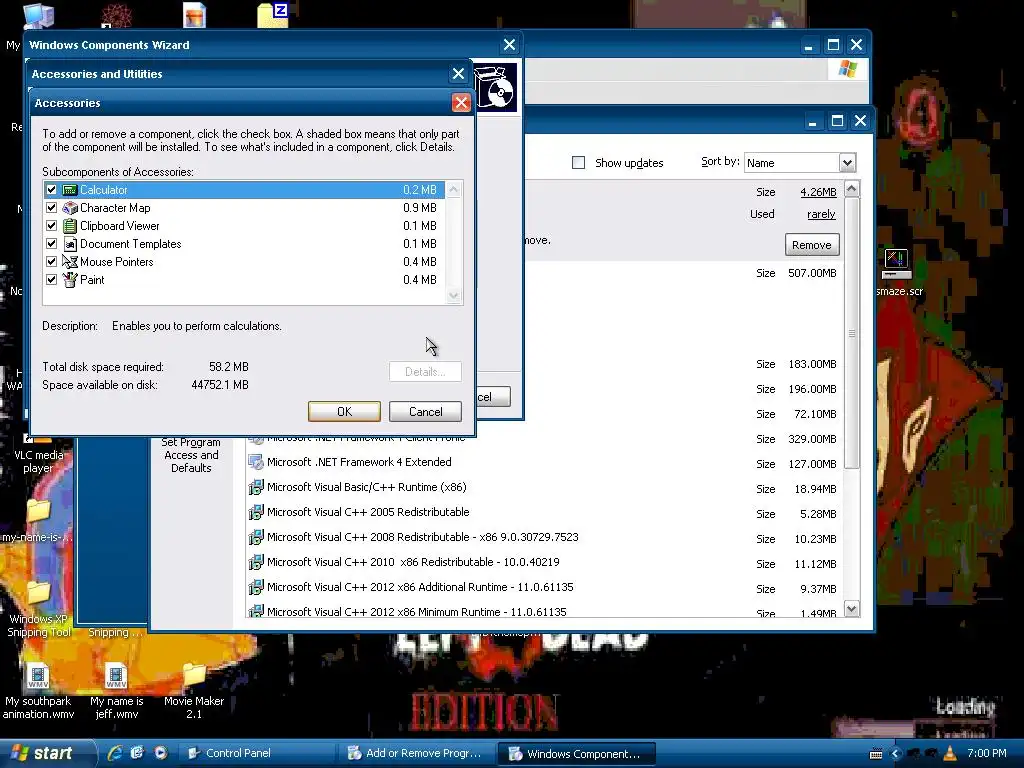Close the Accessories dialog with red X
Image resolution: width=1024 pixels, height=768 pixels.
461,103
